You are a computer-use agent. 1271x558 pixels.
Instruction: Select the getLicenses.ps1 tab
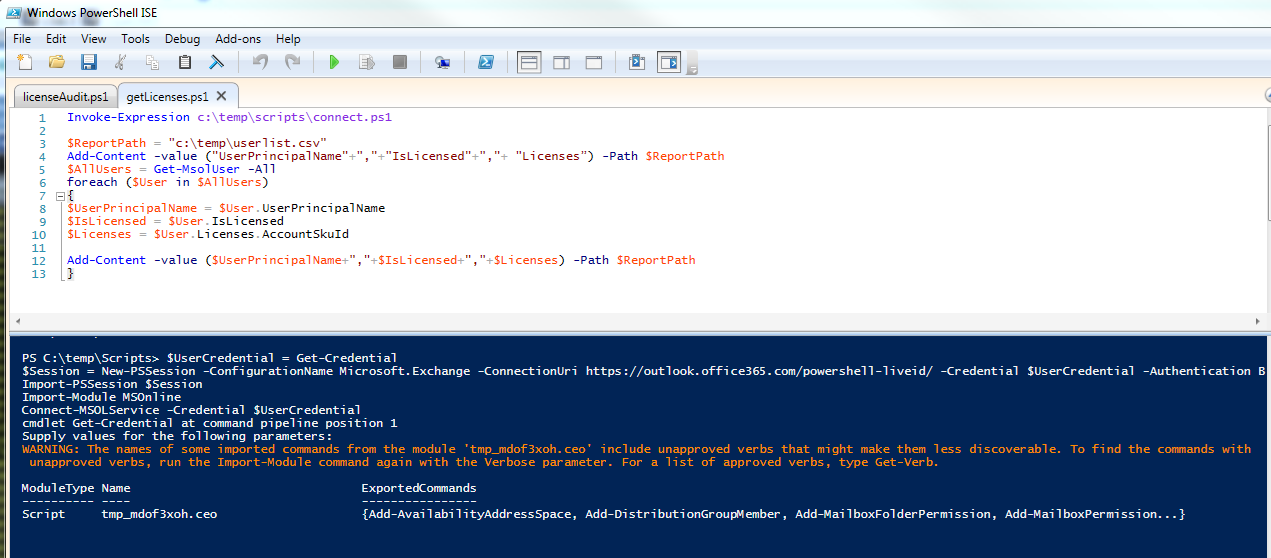click(168, 96)
